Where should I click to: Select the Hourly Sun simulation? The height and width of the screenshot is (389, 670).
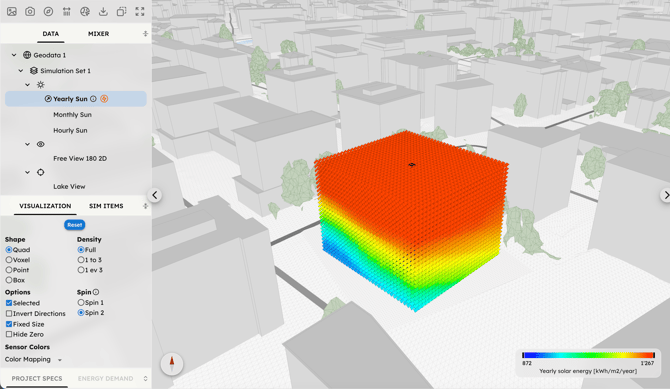coord(70,130)
